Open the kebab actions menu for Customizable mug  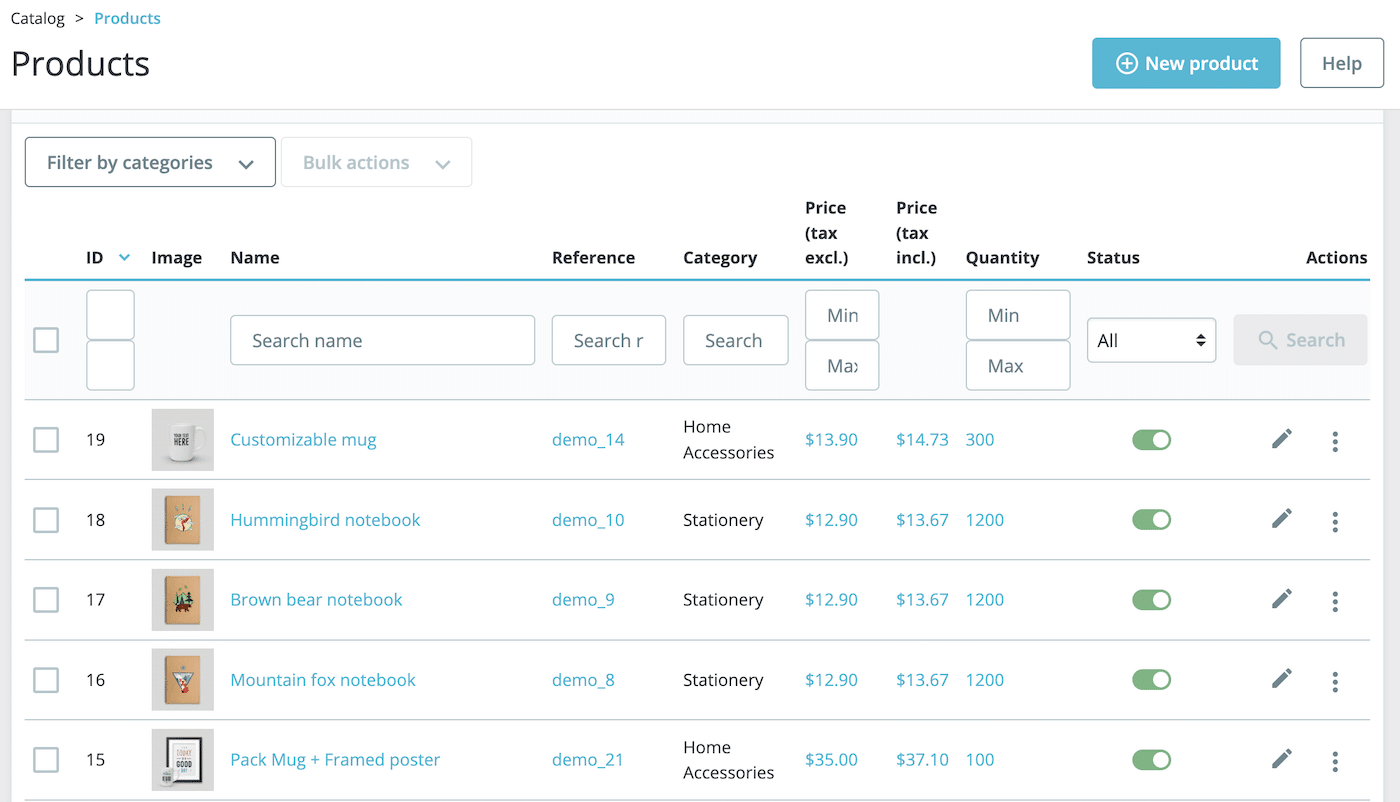1335,440
